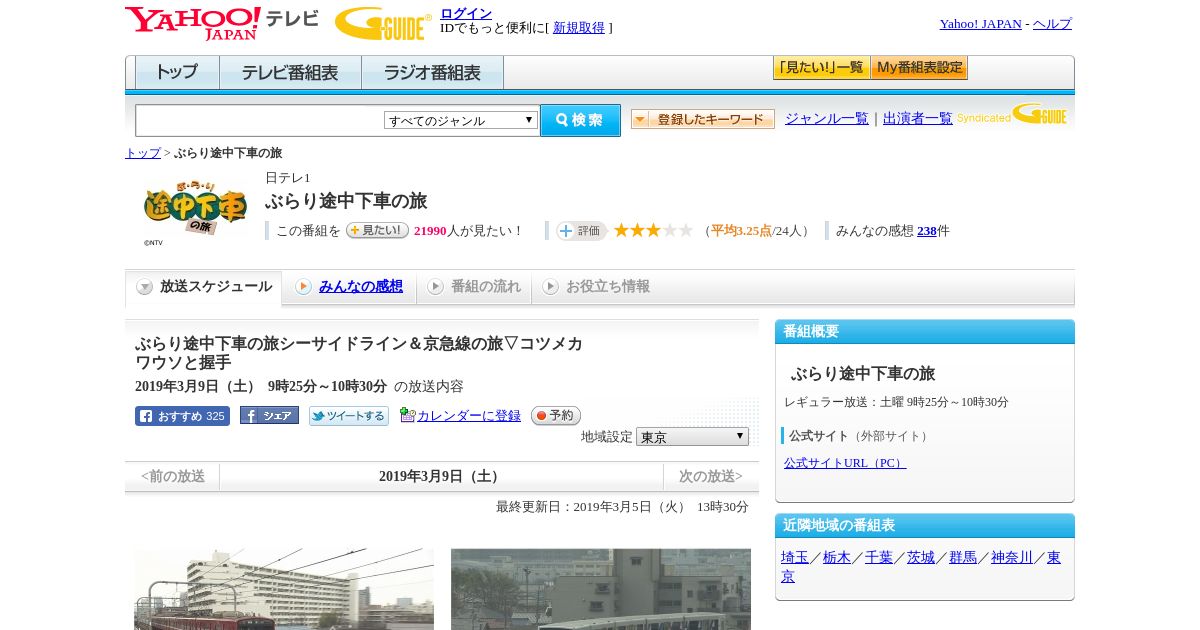Click the Syndicated G-GUIDE logo
This screenshot has height=630, width=1200.
point(1012,114)
